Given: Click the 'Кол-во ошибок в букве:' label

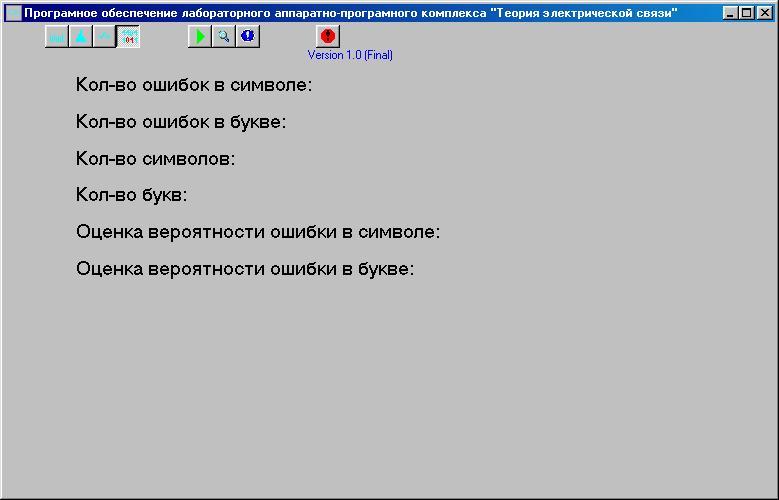Looking at the screenshot, I should [181, 122].
